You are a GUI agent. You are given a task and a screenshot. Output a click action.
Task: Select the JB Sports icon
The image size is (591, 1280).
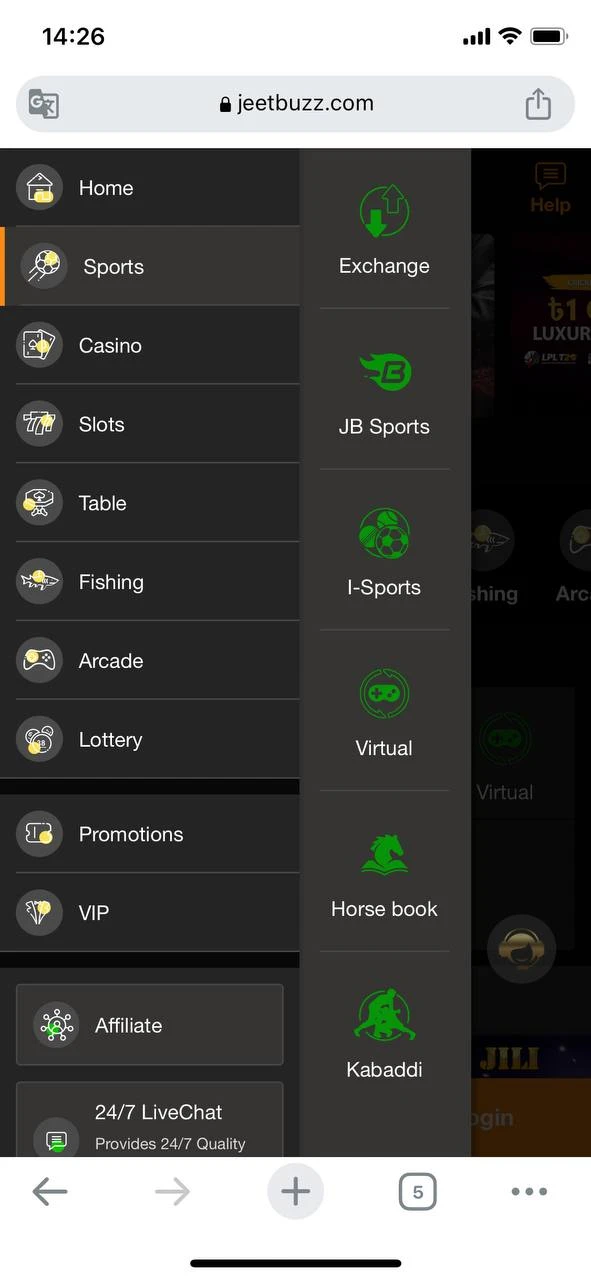pyautogui.click(x=384, y=372)
